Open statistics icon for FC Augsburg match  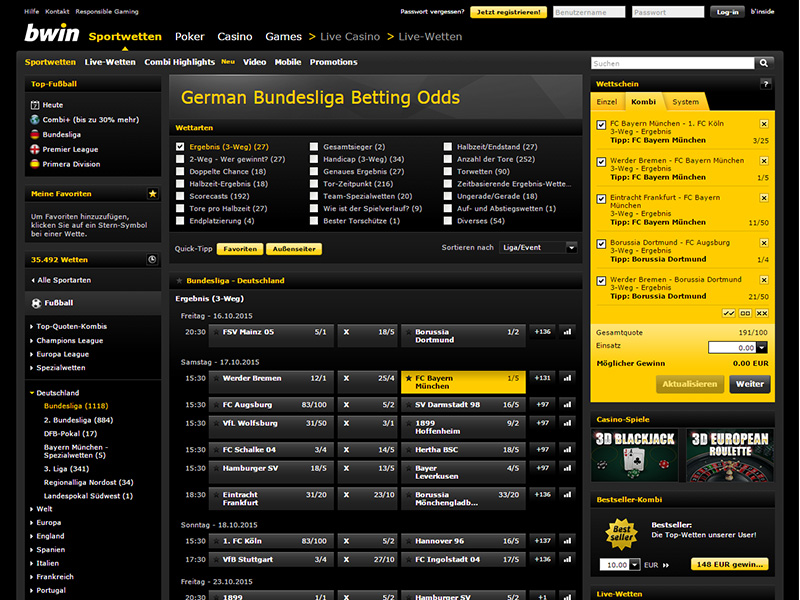(x=567, y=405)
